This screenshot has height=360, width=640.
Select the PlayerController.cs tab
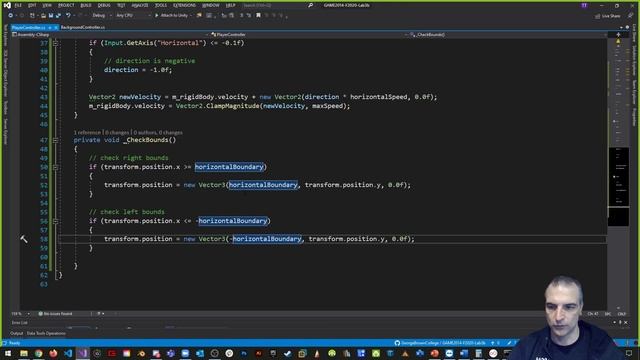(29, 27)
